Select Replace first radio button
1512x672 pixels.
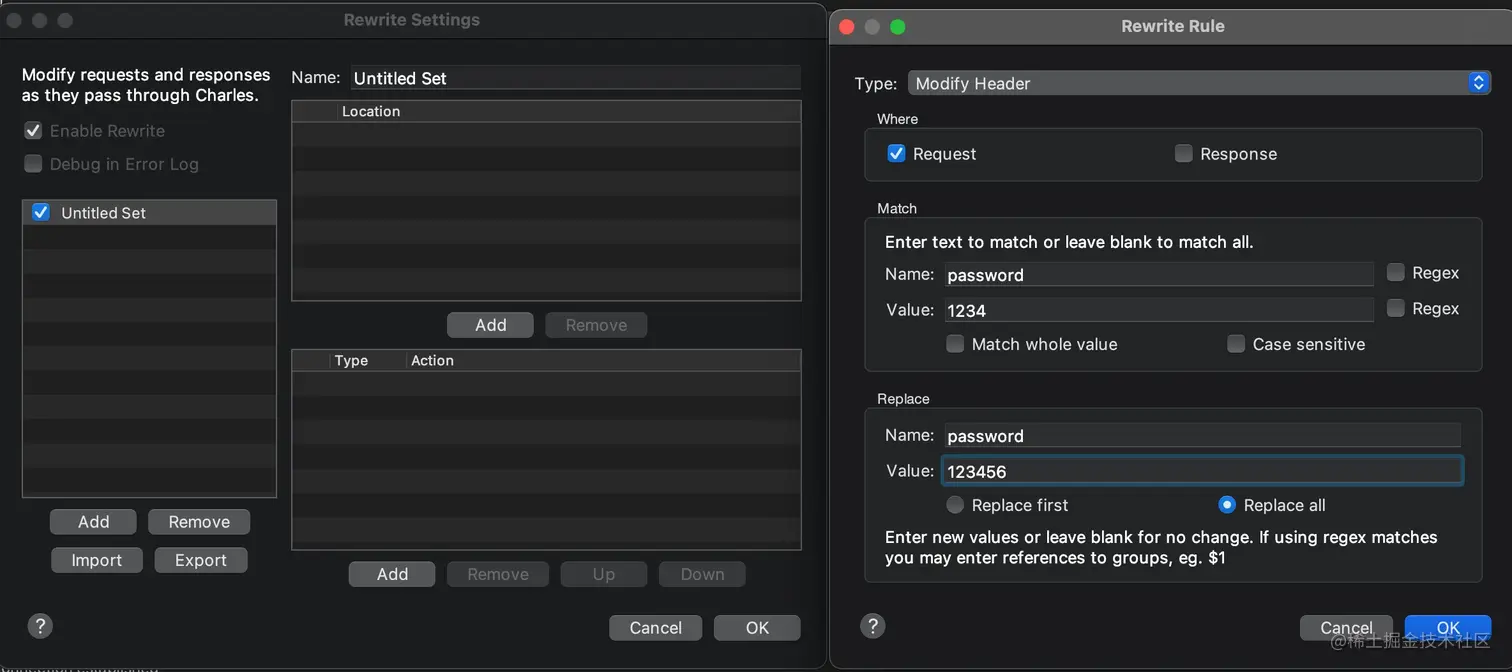[x=955, y=505]
